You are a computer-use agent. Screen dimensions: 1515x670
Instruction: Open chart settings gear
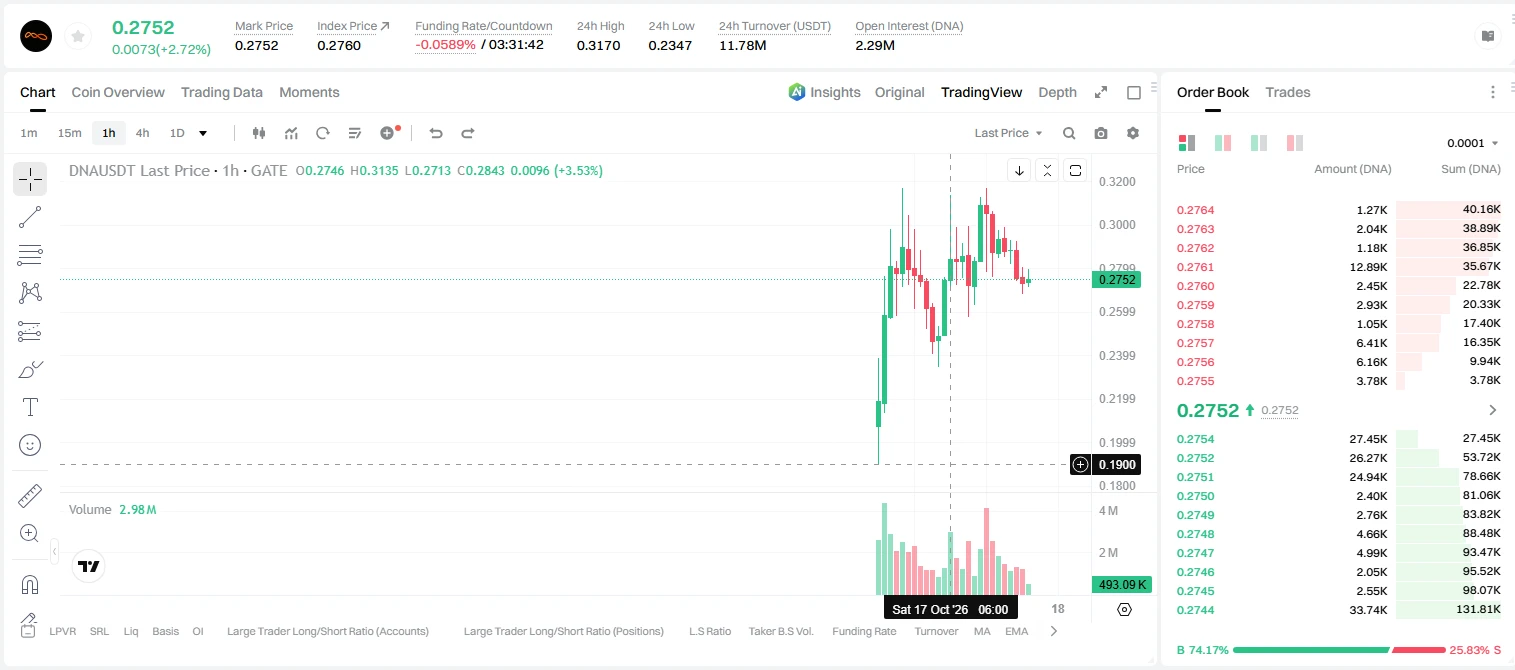(1133, 133)
